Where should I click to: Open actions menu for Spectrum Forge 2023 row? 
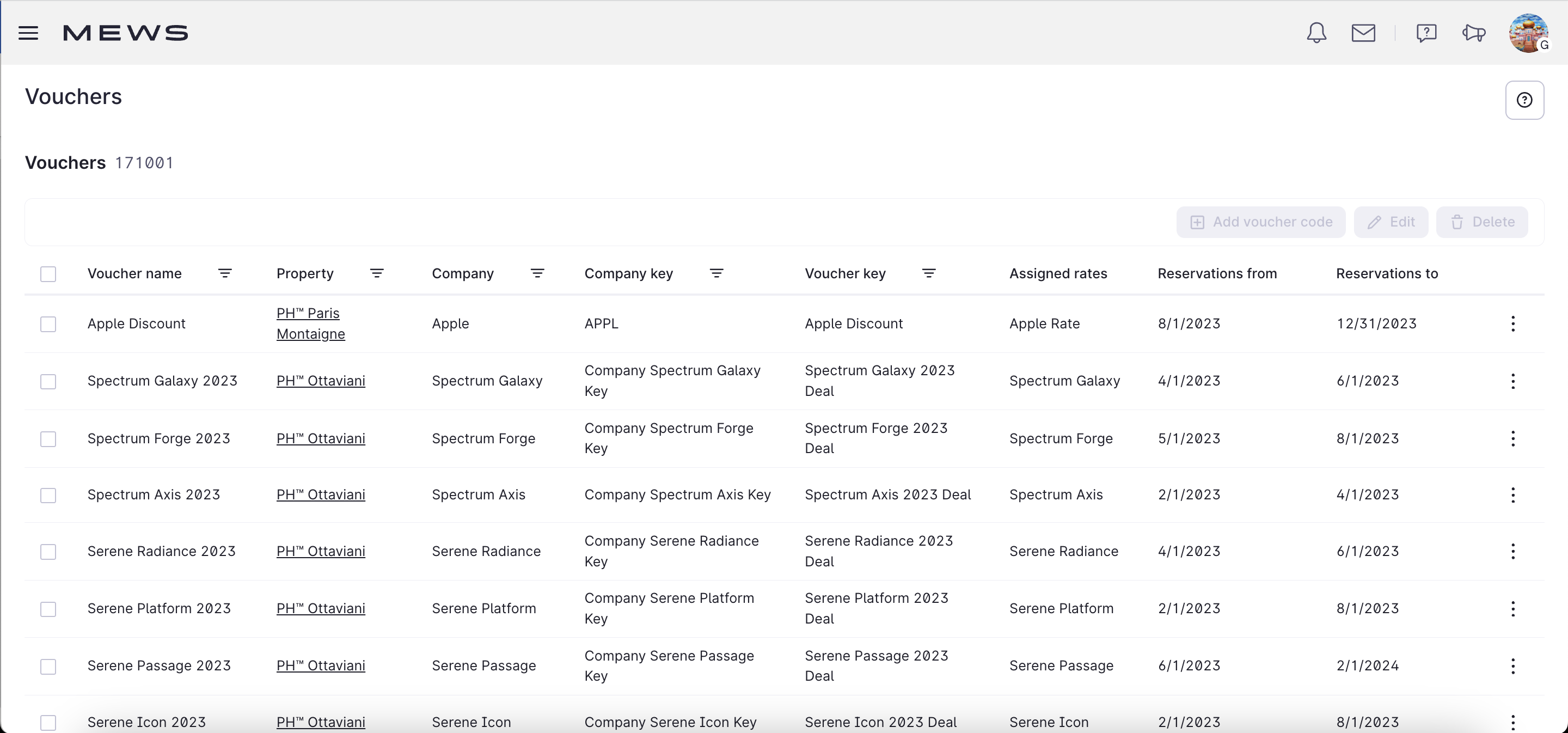[x=1513, y=438]
